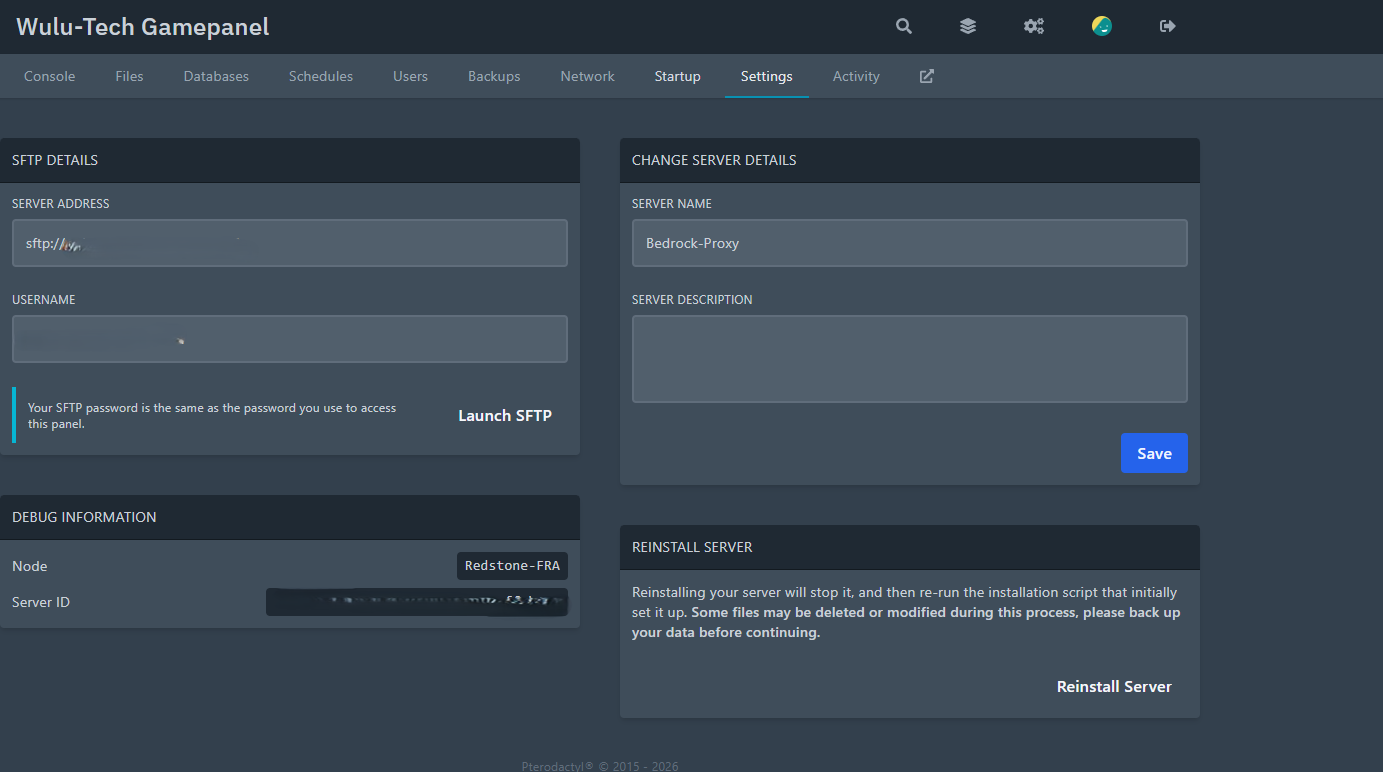
Task: Switch to the Console tab
Action: click(x=50, y=76)
